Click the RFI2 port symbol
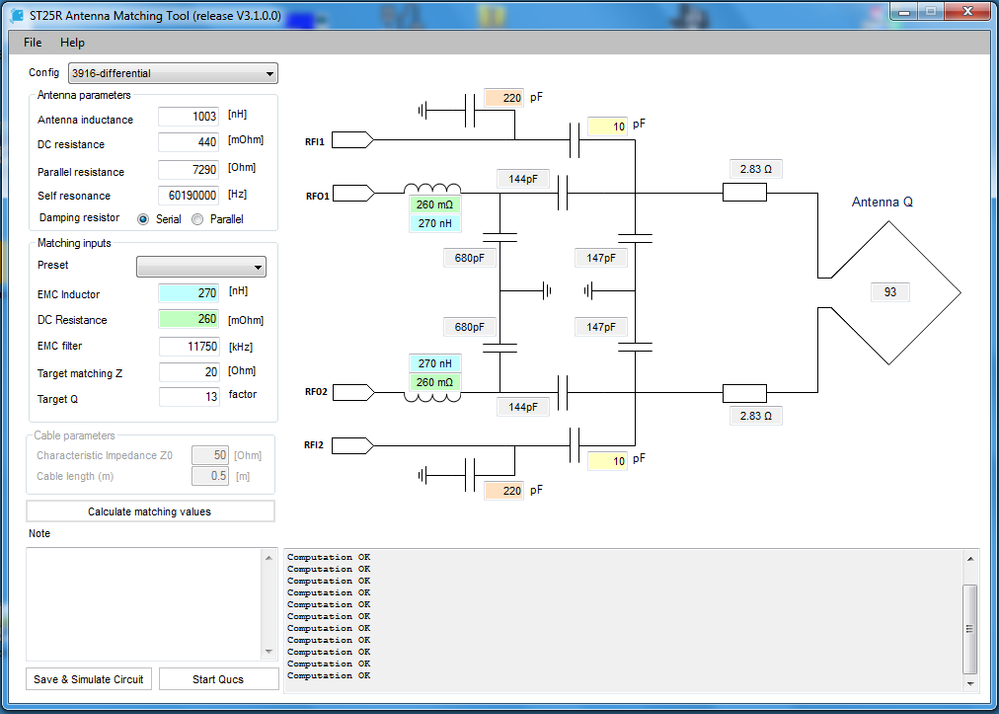The width and height of the screenshot is (999, 714). [352, 446]
